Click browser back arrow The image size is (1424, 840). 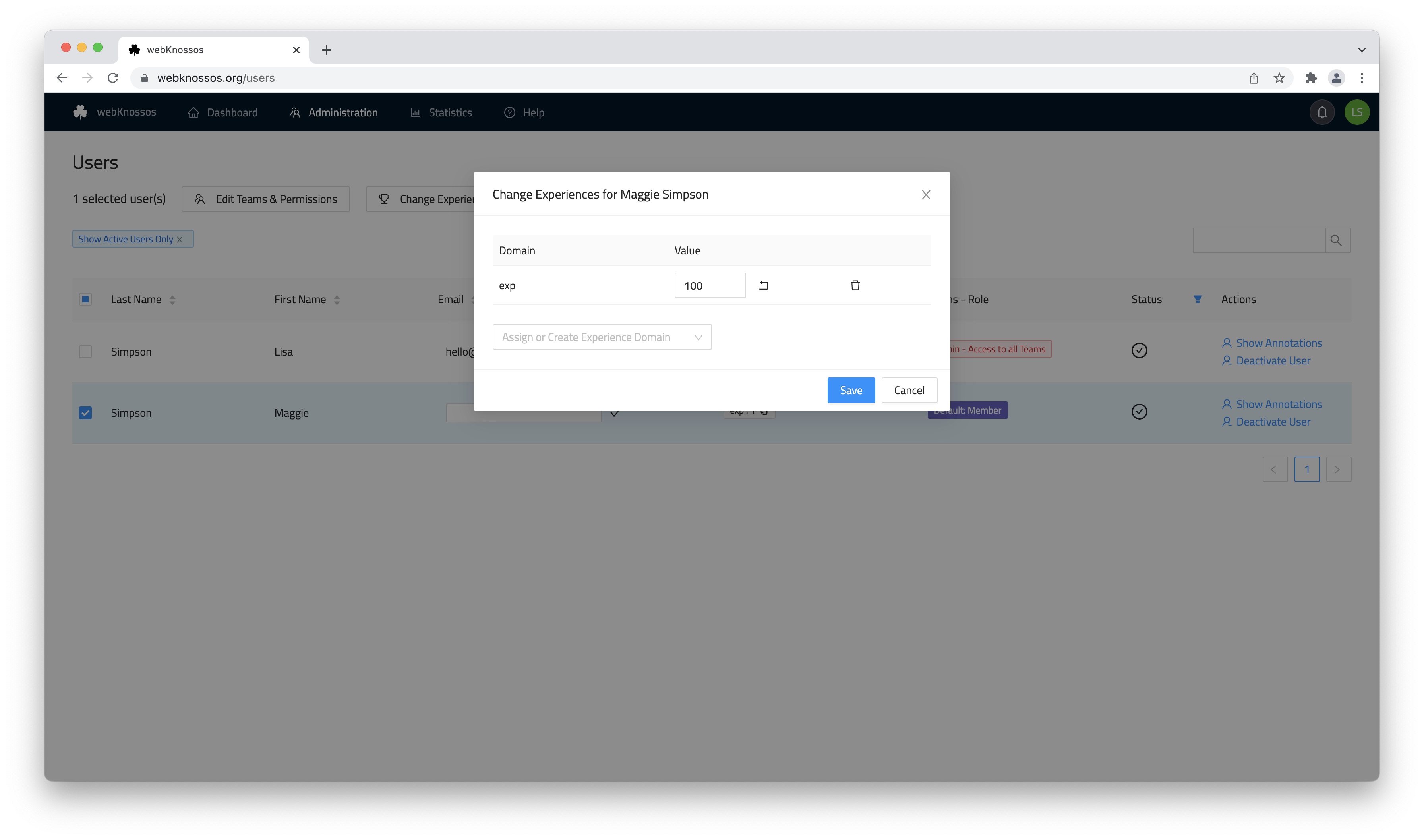(62, 78)
